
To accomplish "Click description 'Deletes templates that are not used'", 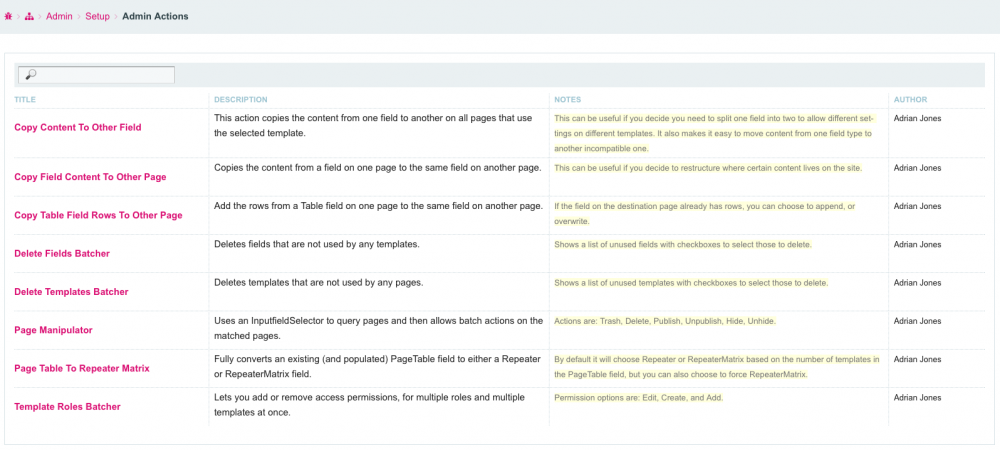I will point(318,282).
